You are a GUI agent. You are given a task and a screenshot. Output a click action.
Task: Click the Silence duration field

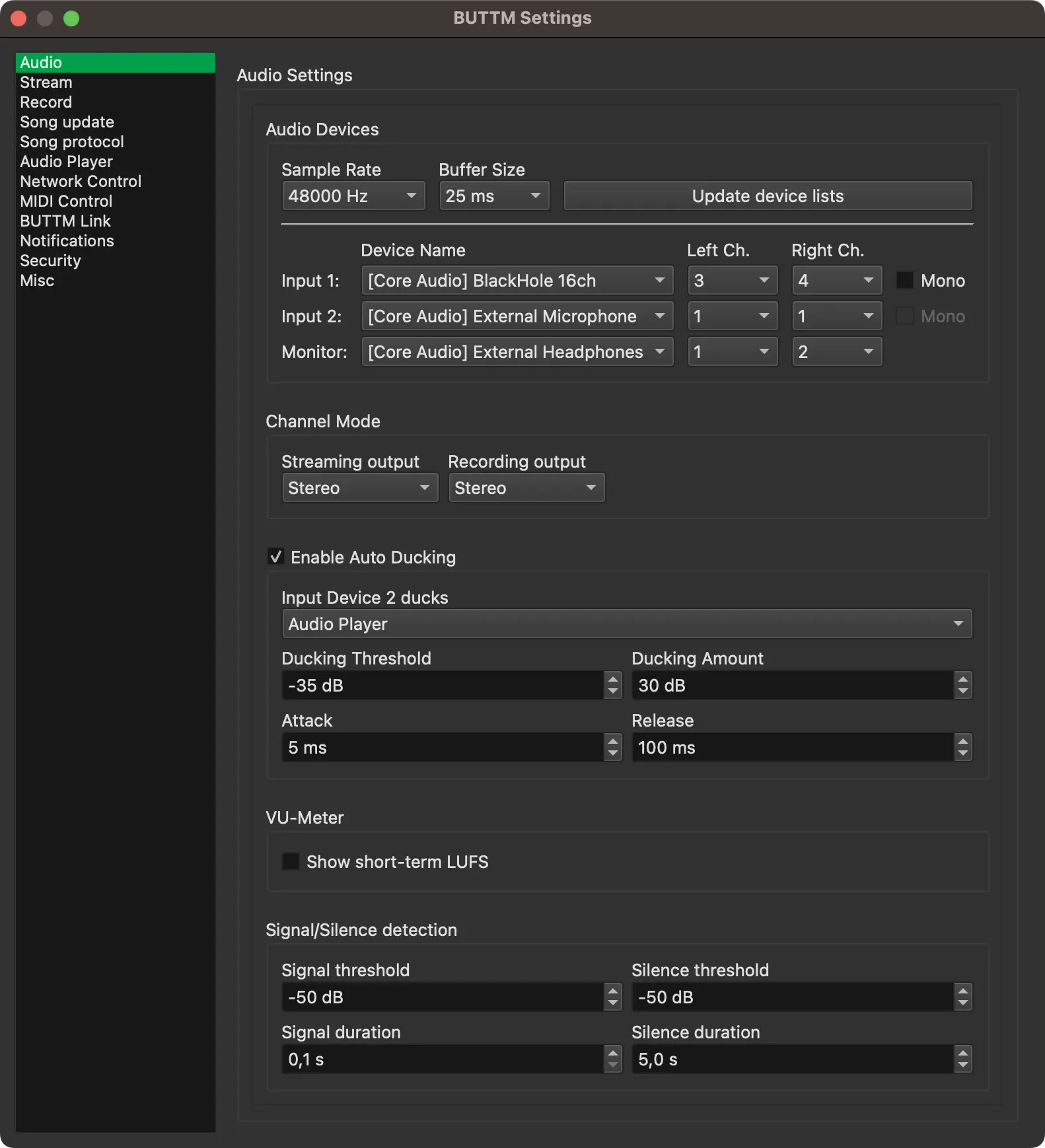point(793,1059)
